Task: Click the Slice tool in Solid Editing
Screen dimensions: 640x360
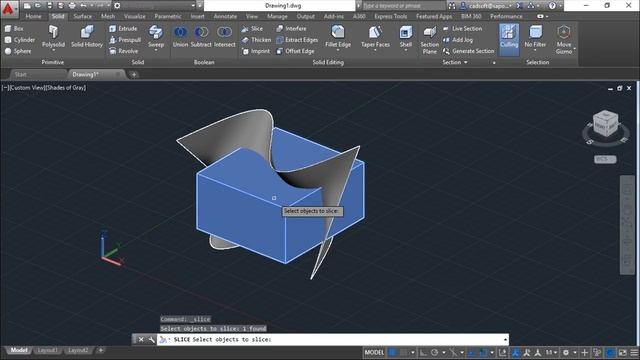Action: point(252,29)
